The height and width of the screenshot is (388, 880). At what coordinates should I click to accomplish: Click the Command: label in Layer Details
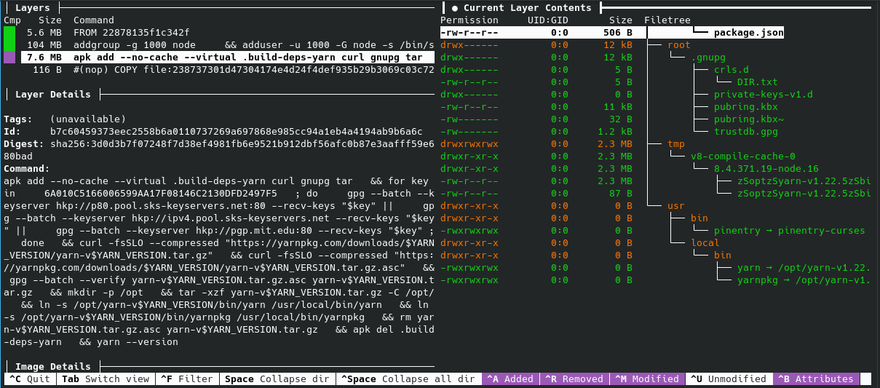pyautogui.click(x=27, y=168)
